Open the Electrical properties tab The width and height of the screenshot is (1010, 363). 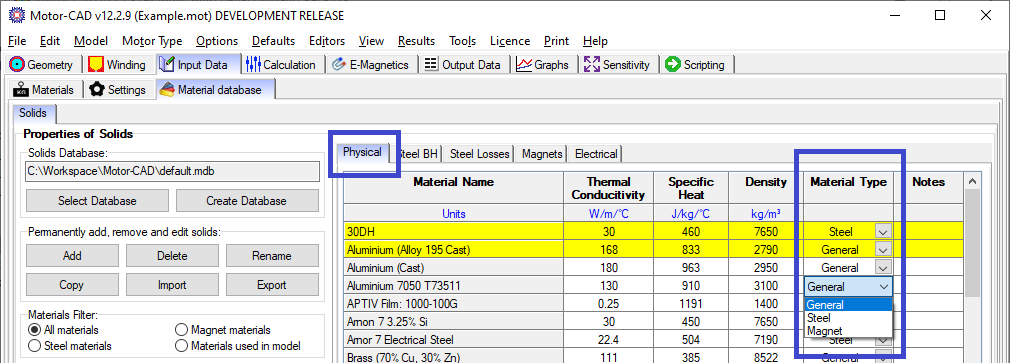point(596,154)
